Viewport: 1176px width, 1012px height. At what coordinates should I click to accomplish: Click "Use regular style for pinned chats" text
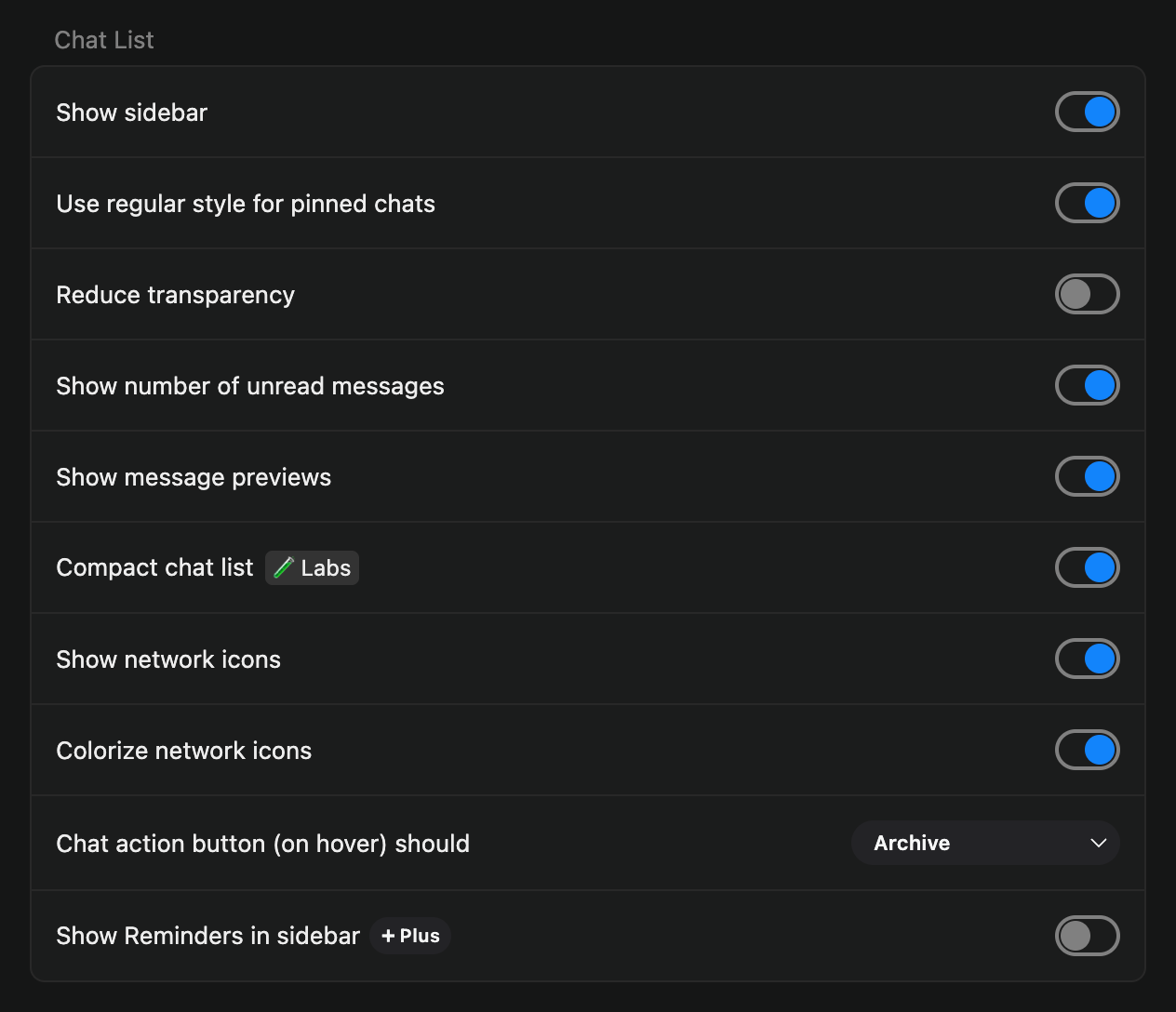[x=246, y=204]
